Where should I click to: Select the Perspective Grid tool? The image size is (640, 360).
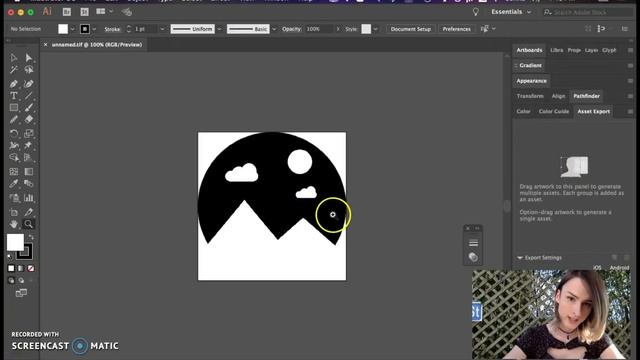[x=29, y=157]
